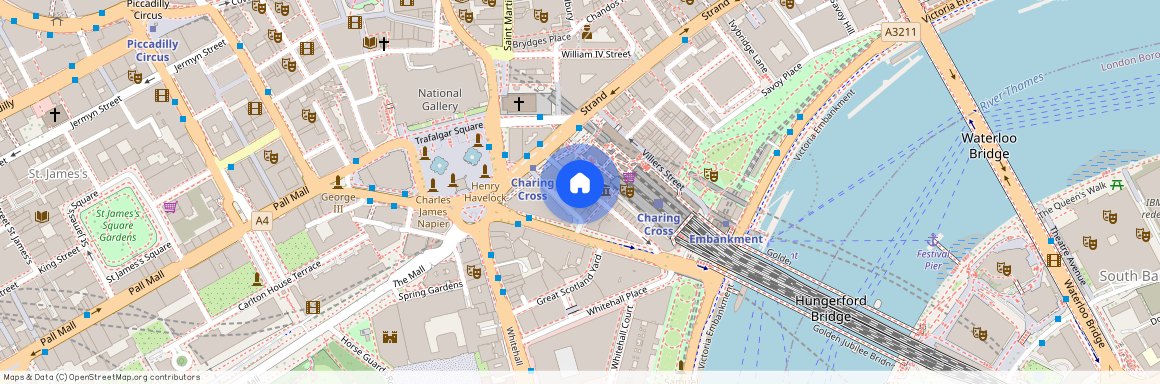Click the National Gallery label
This screenshot has height=384, width=1160.
point(439,100)
